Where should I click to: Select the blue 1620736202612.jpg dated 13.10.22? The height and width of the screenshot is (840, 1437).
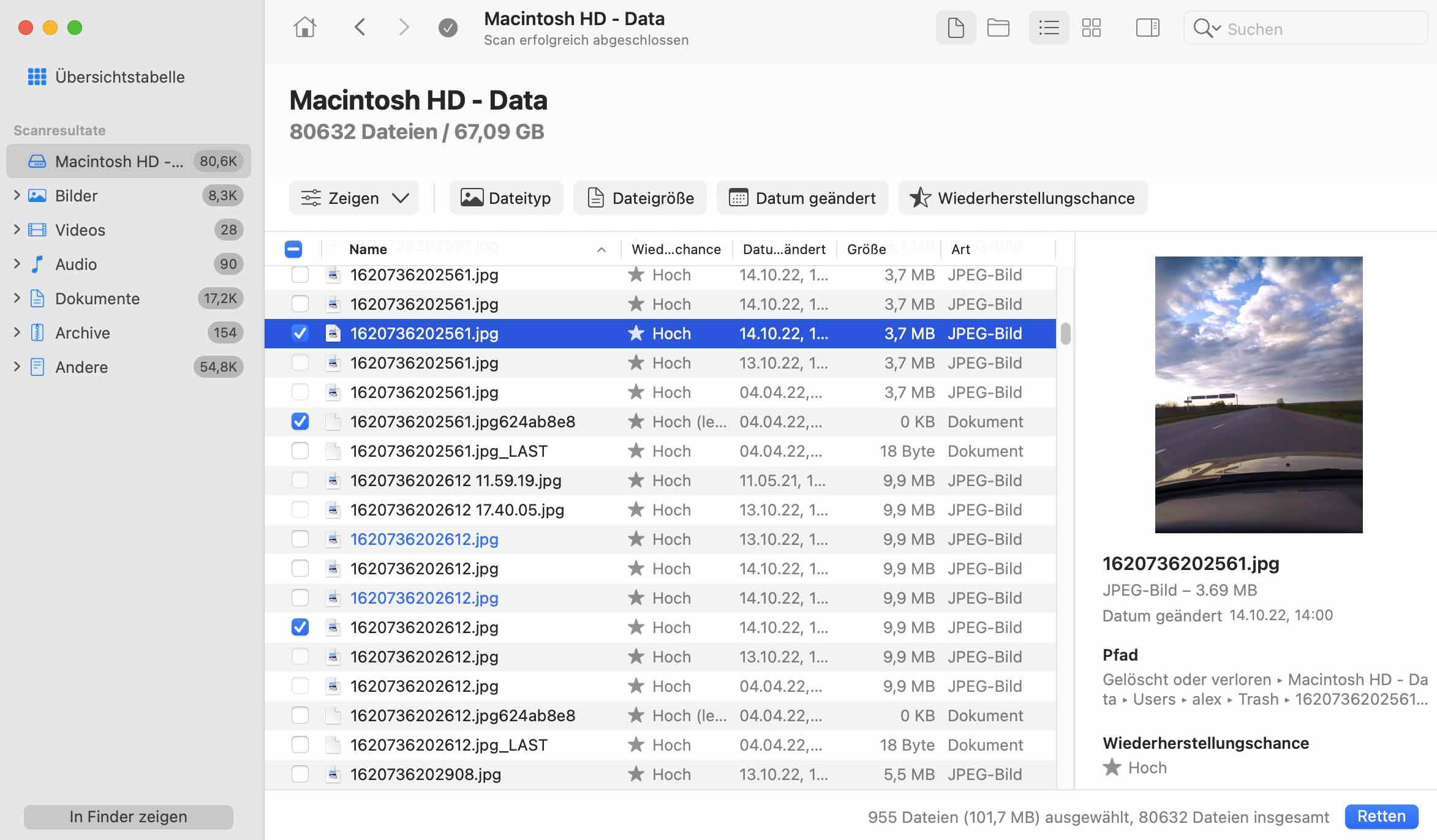pos(424,539)
